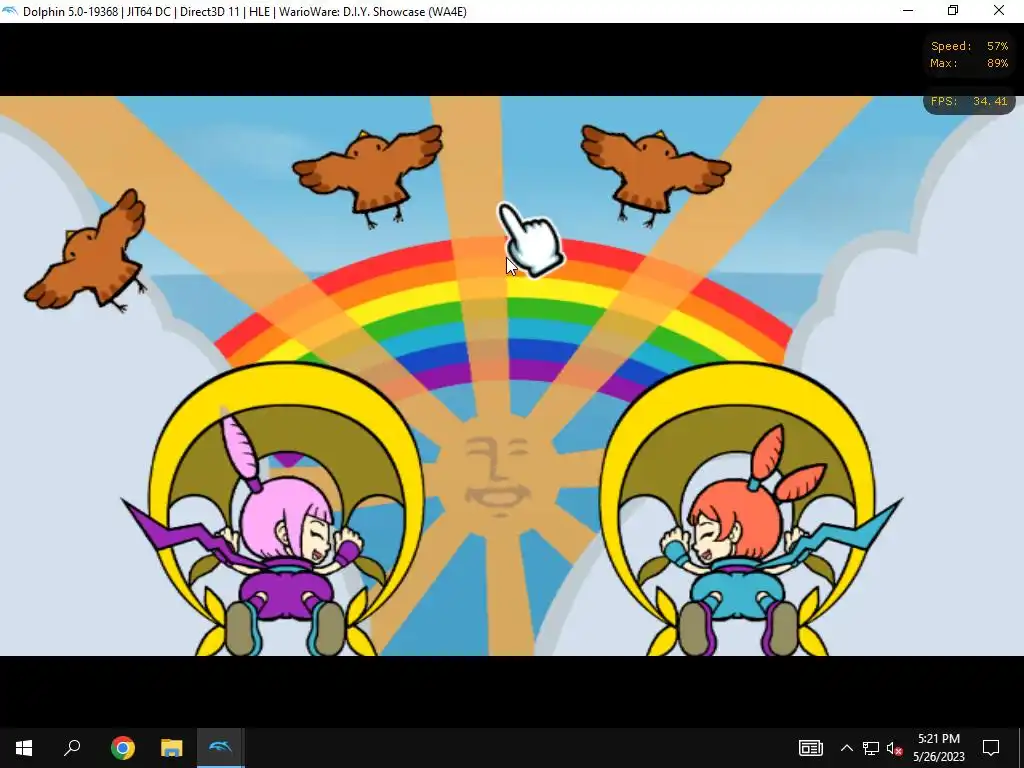Viewport: 1024px width, 768px height.
Task: Close the Dolphin emulator window
Action: (999, 11)
